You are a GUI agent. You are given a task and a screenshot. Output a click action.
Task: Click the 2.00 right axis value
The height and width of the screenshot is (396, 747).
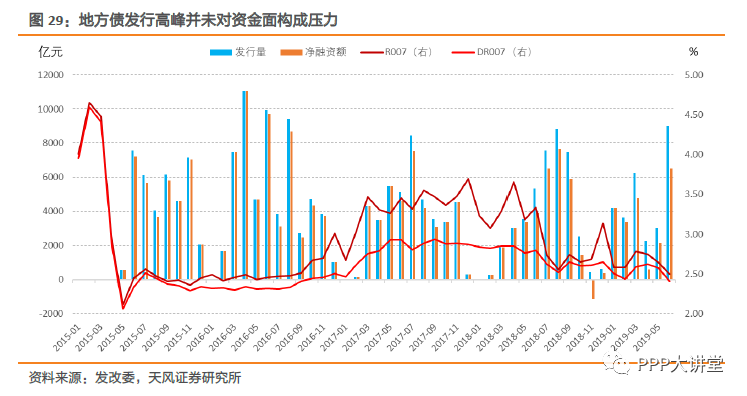[694, 314]
